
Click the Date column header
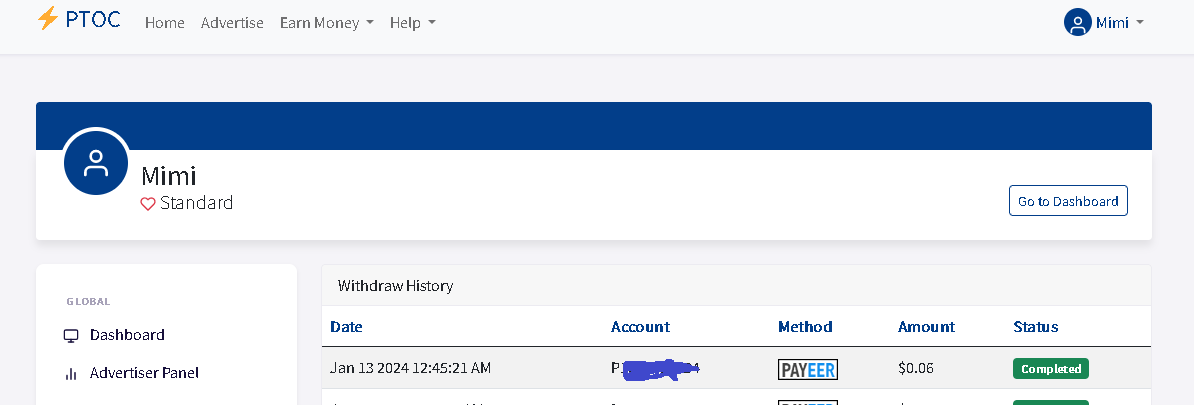346,327
